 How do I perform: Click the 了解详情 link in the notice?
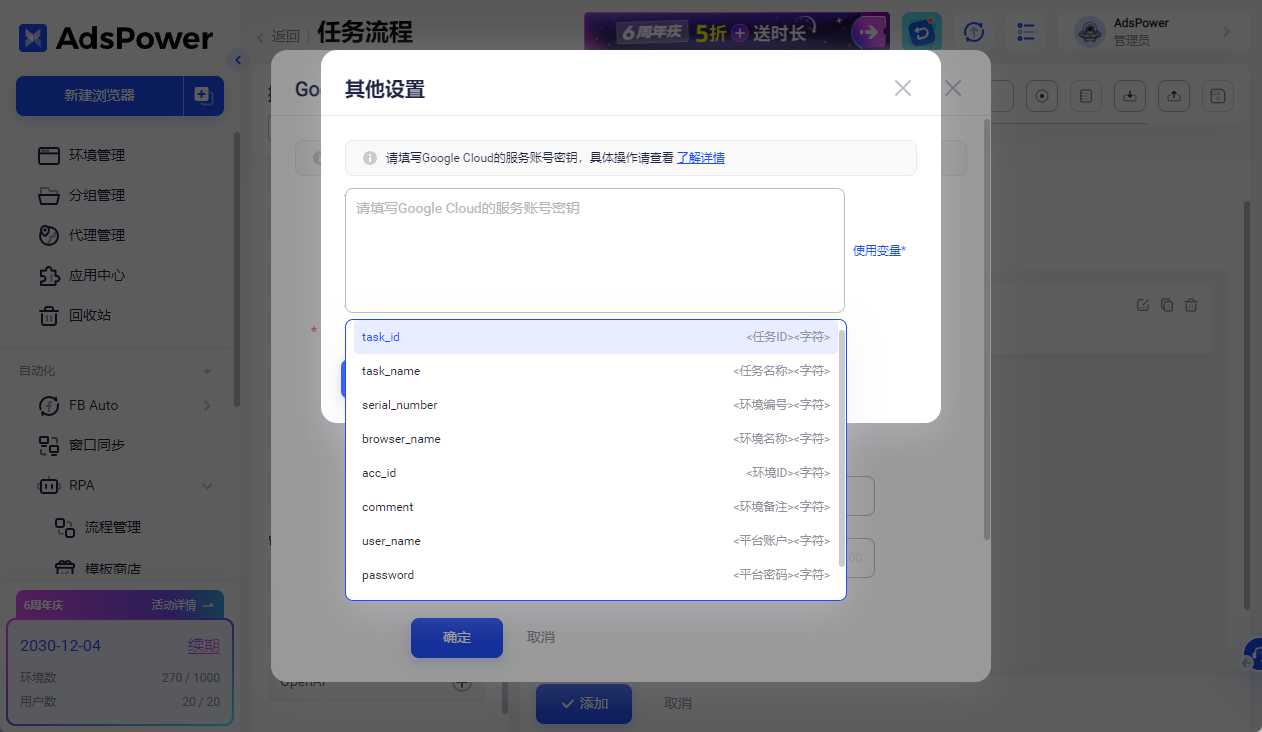click(700, 157)
